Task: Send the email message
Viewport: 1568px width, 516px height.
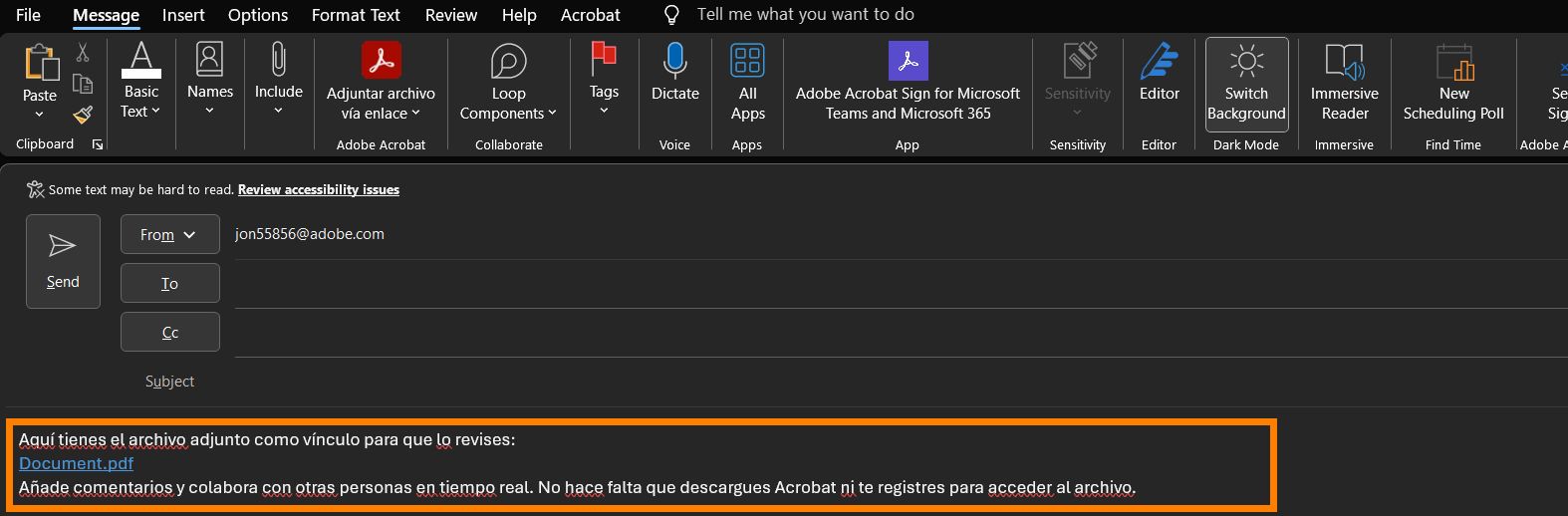Action: [x=63, y=261]
